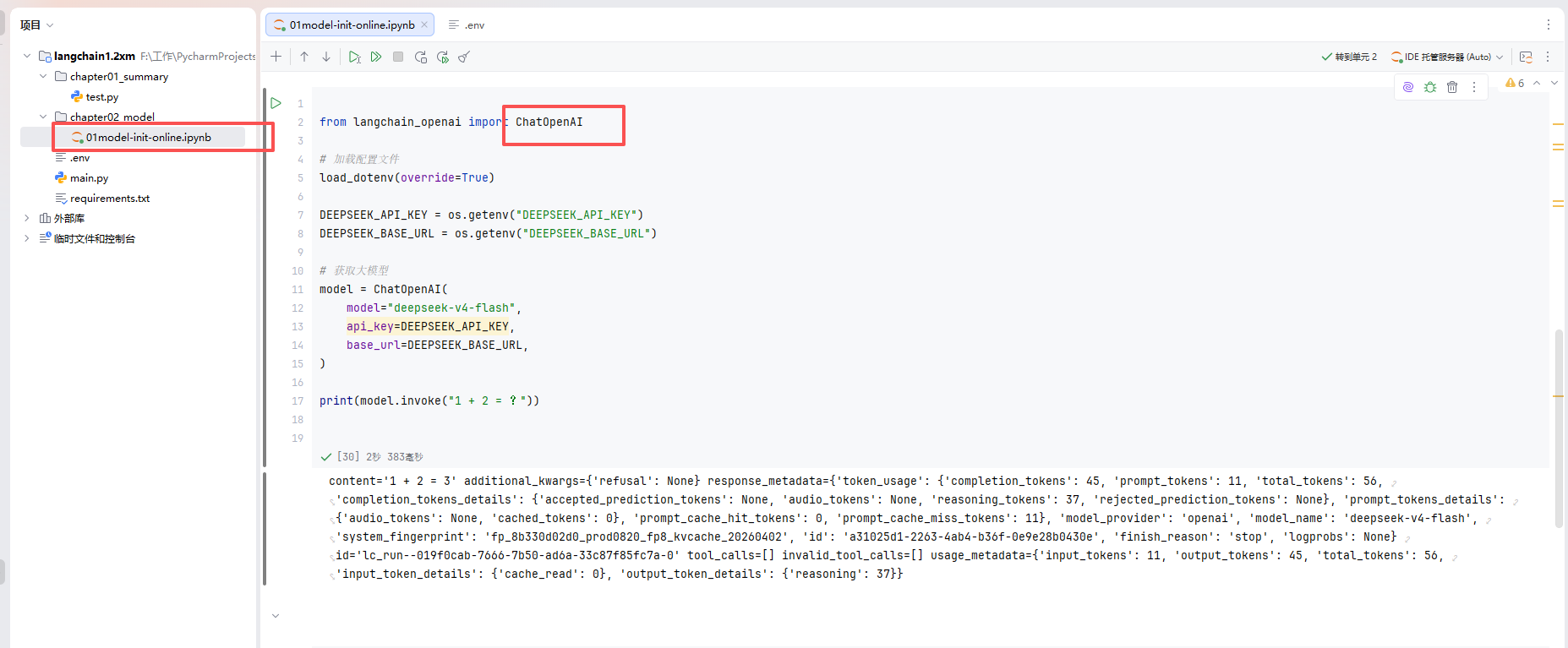Viewport: 1568px width, 648px height.
Task: Collapse the chapter02_model folder
Action: tap(43, 117)
